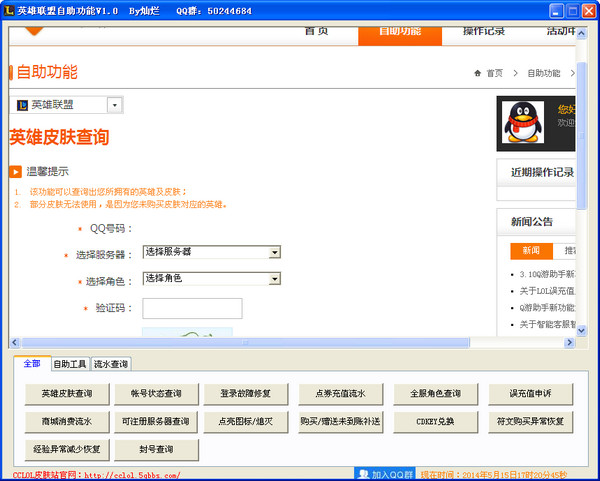Click the app icon in title bar
This screenshot has width=600, height=481.
point(8,10)
